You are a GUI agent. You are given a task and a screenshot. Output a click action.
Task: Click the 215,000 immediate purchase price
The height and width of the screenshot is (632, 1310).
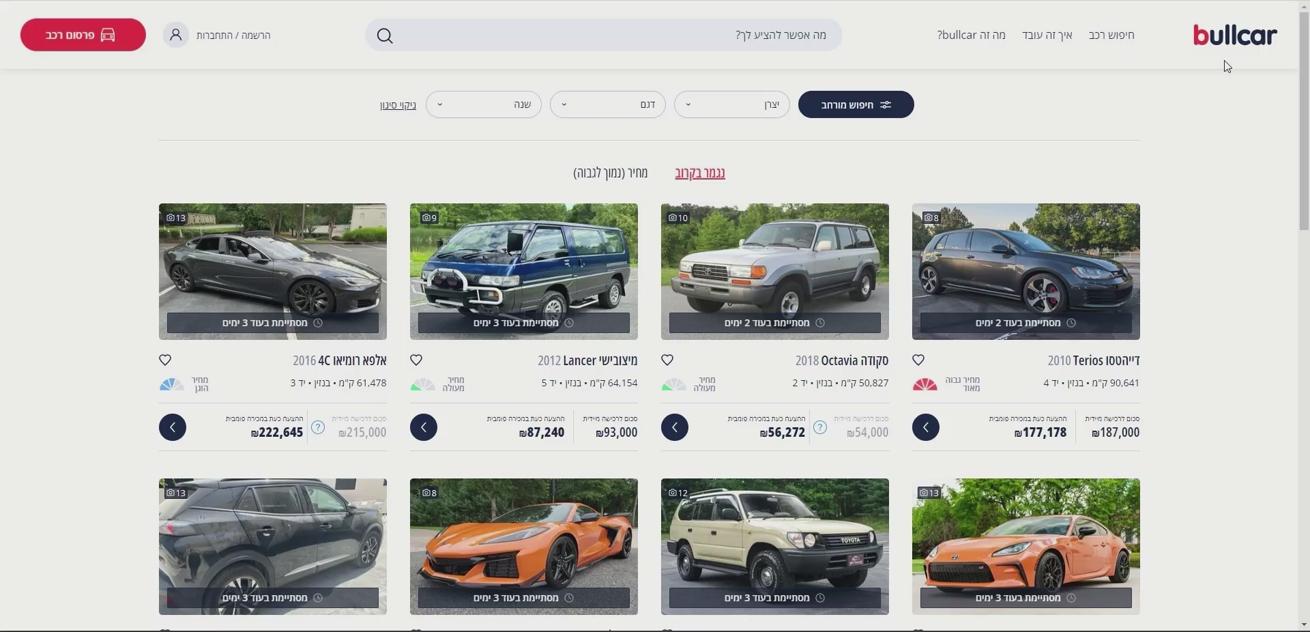coord(362,433)
